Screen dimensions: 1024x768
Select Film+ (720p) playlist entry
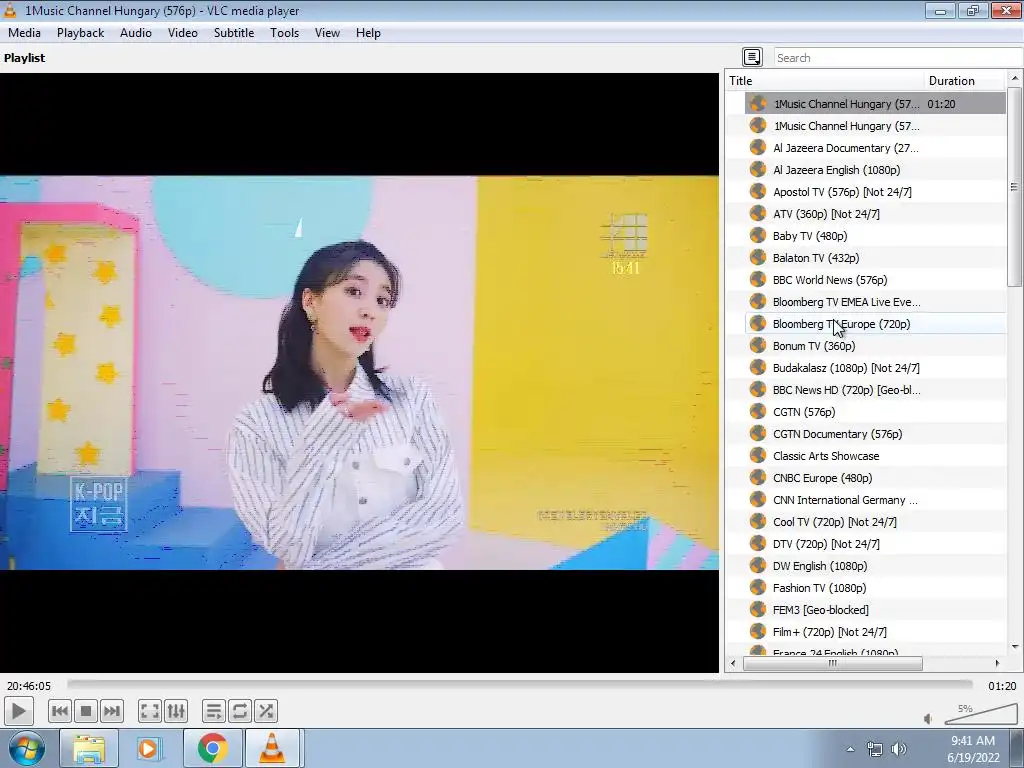point(875,632)
